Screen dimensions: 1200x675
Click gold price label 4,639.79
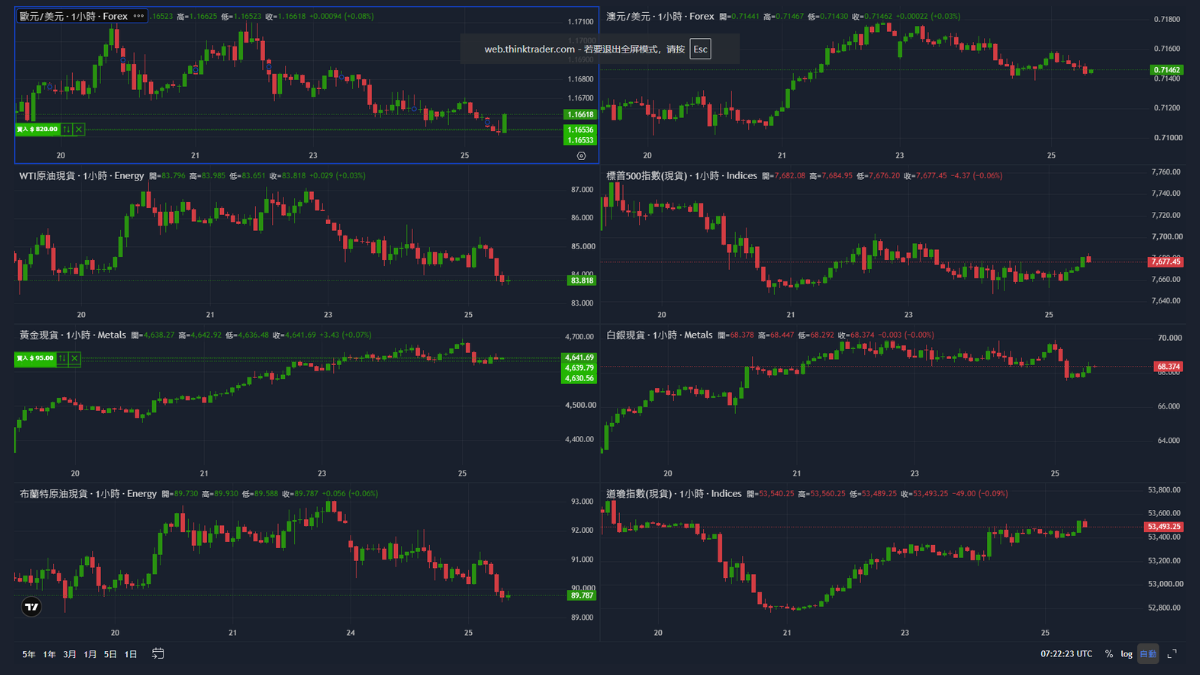[x=580, y=367]
